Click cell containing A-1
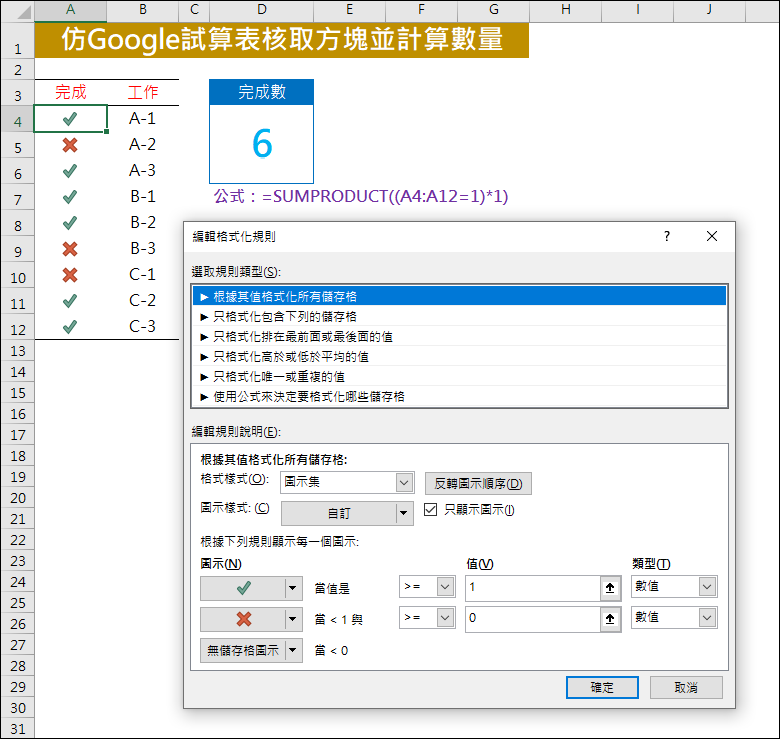The height and width of the screenshot is (739, 780). tap(143, 118)
